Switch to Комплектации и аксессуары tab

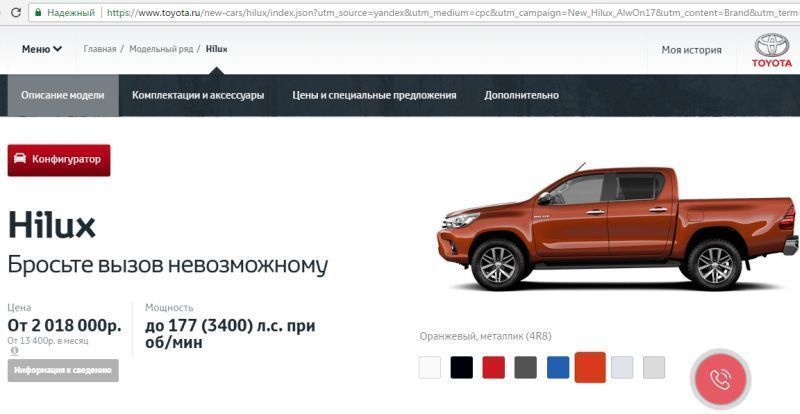[198, 95]
